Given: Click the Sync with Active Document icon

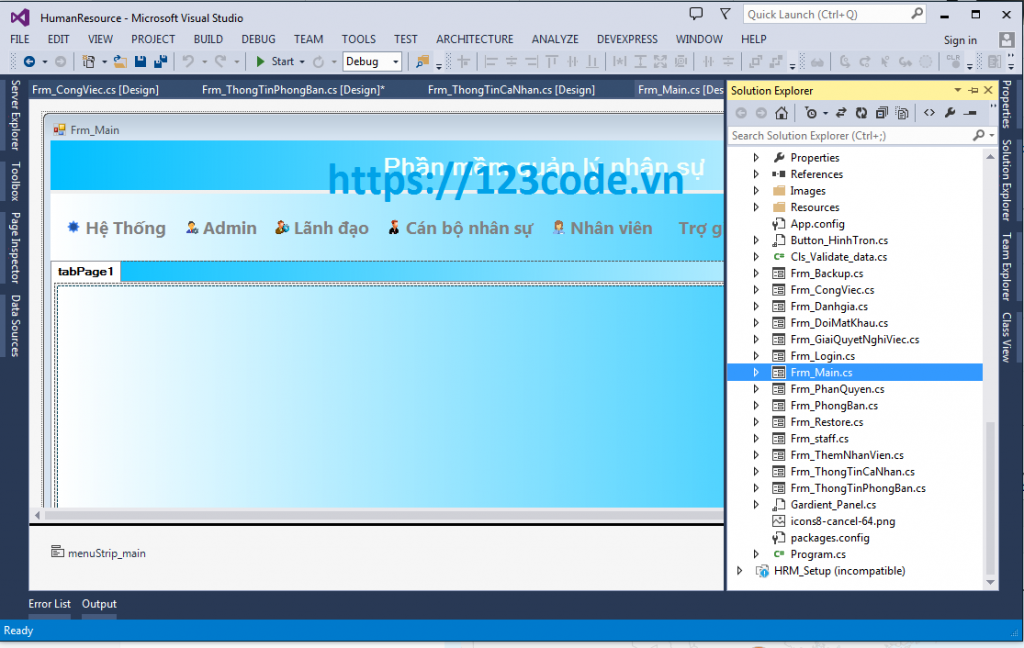Looking at the screenshot, I should tap(842, 112).
